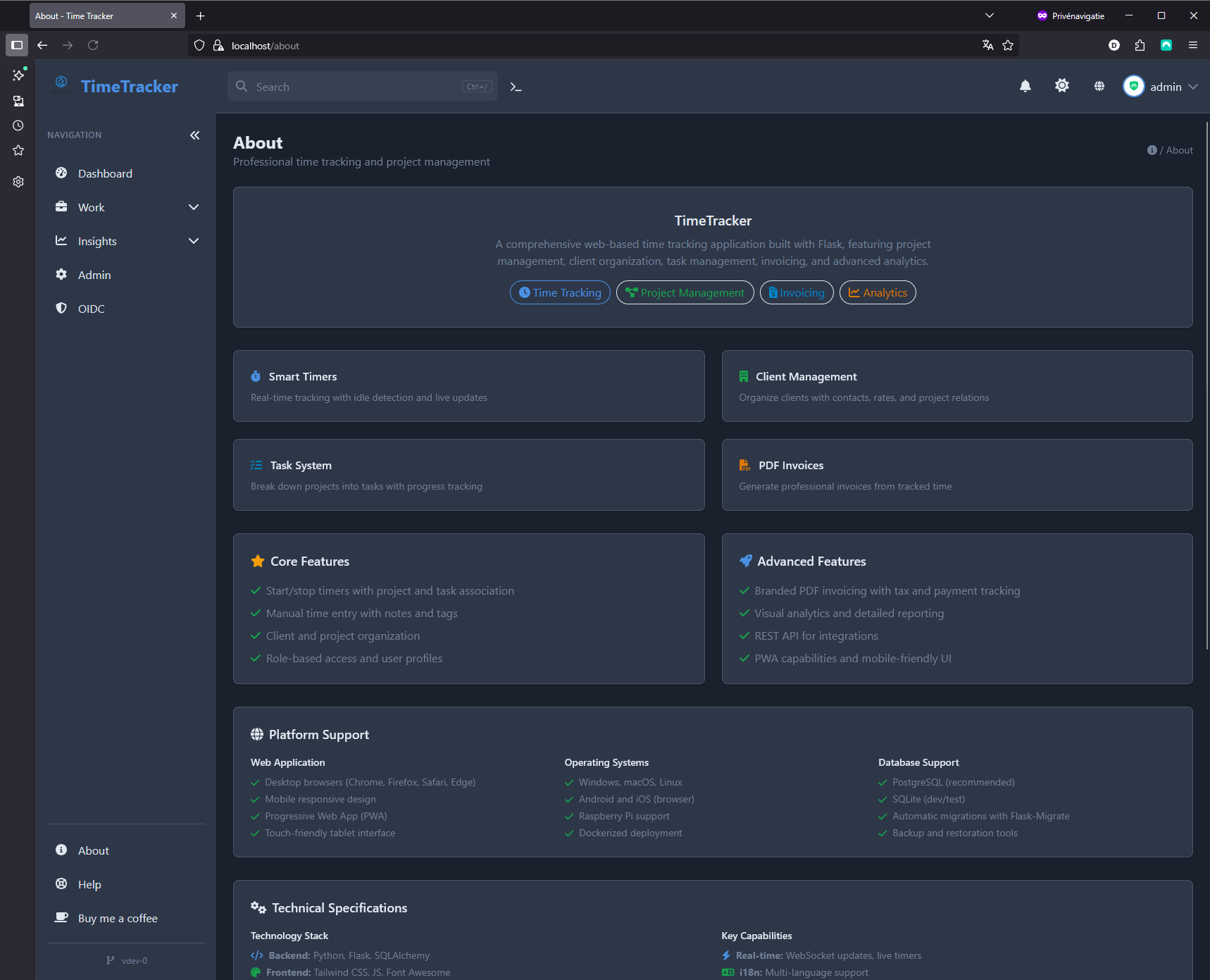Image resolution: width=1210 pixels, height=980 pixels.
Task: Collapse the navigation sidebar
Action: click(194, 135)
